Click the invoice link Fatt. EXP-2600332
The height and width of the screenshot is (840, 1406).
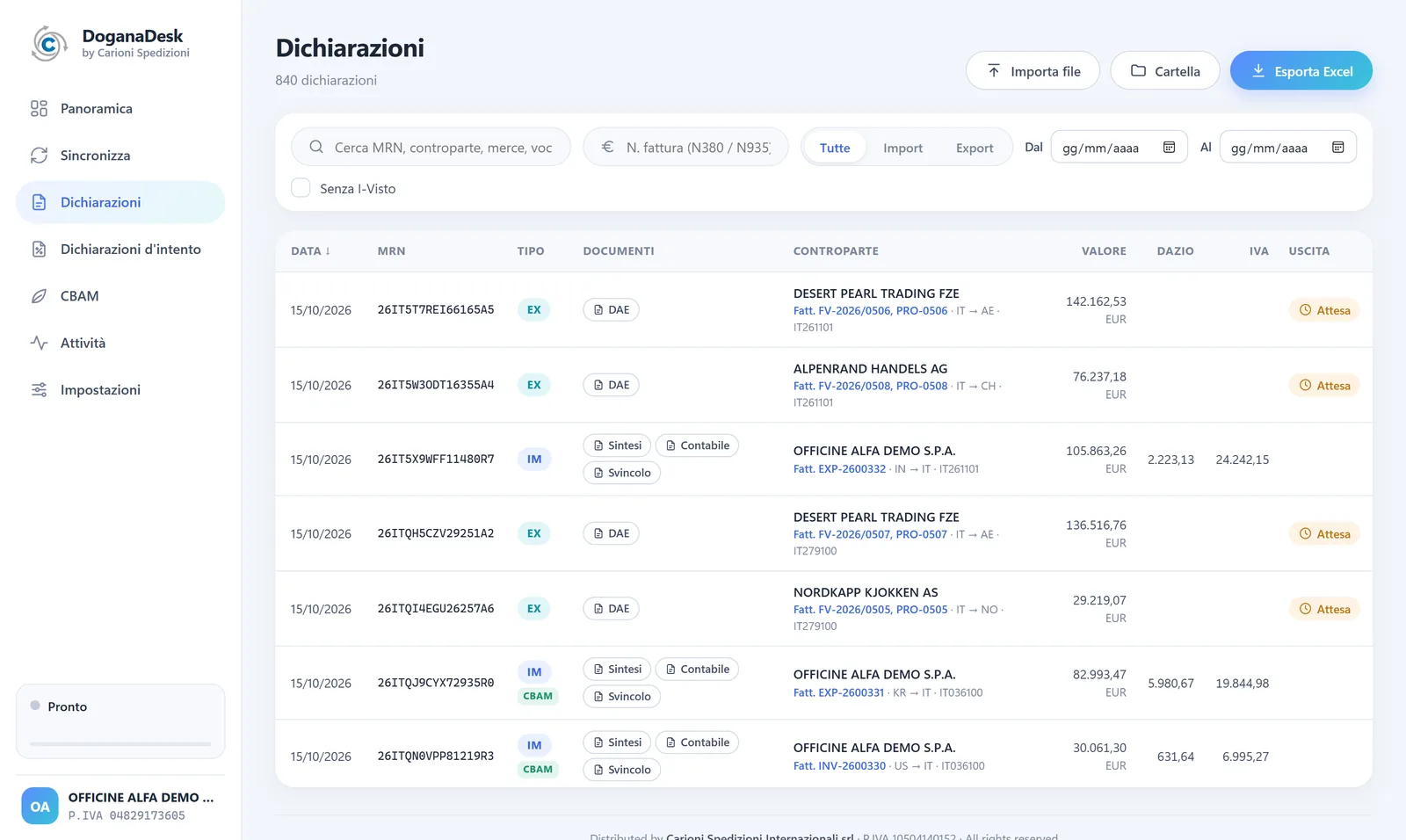pos(839,469)
